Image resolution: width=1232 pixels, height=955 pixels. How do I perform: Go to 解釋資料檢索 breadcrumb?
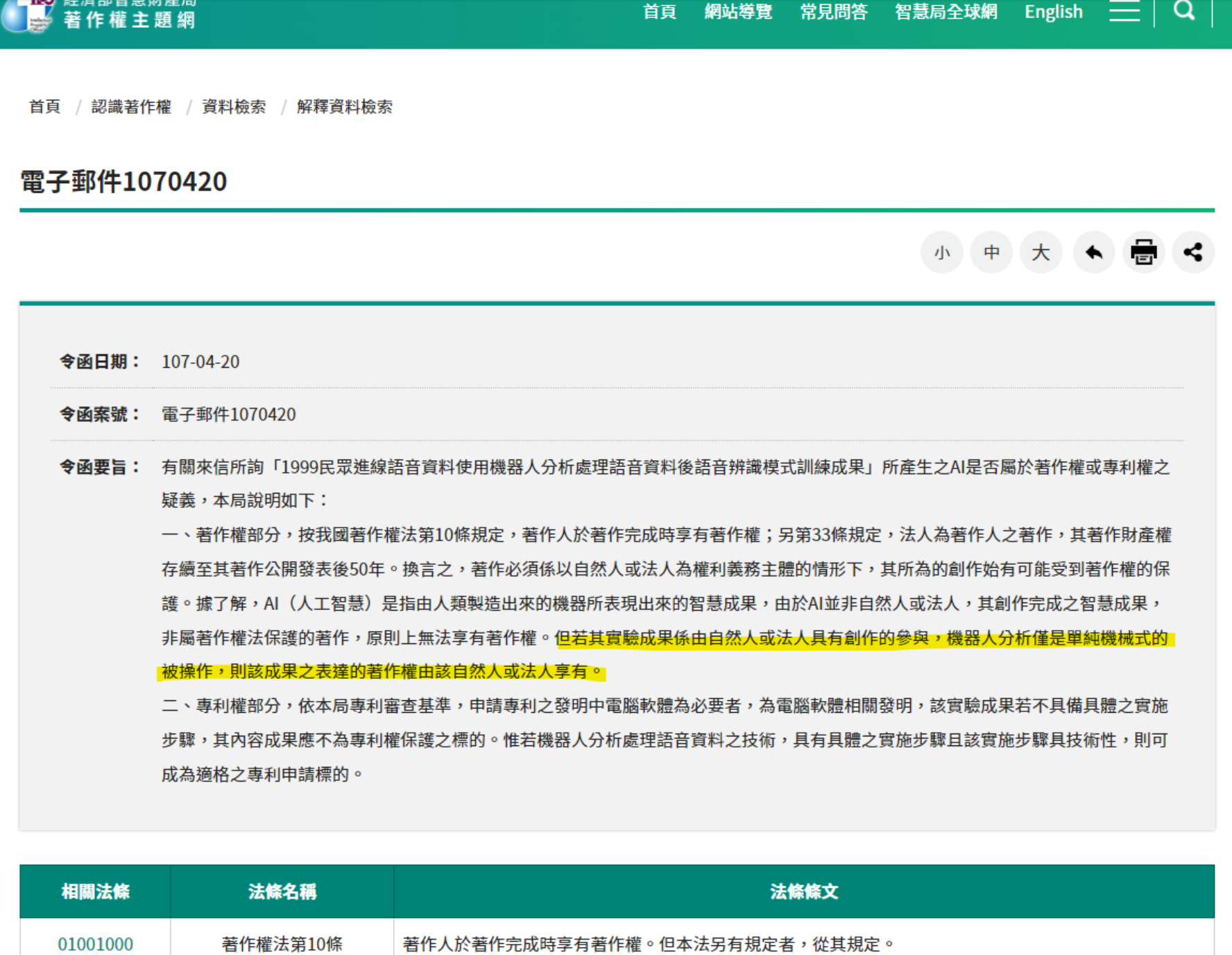pos(344,107)
